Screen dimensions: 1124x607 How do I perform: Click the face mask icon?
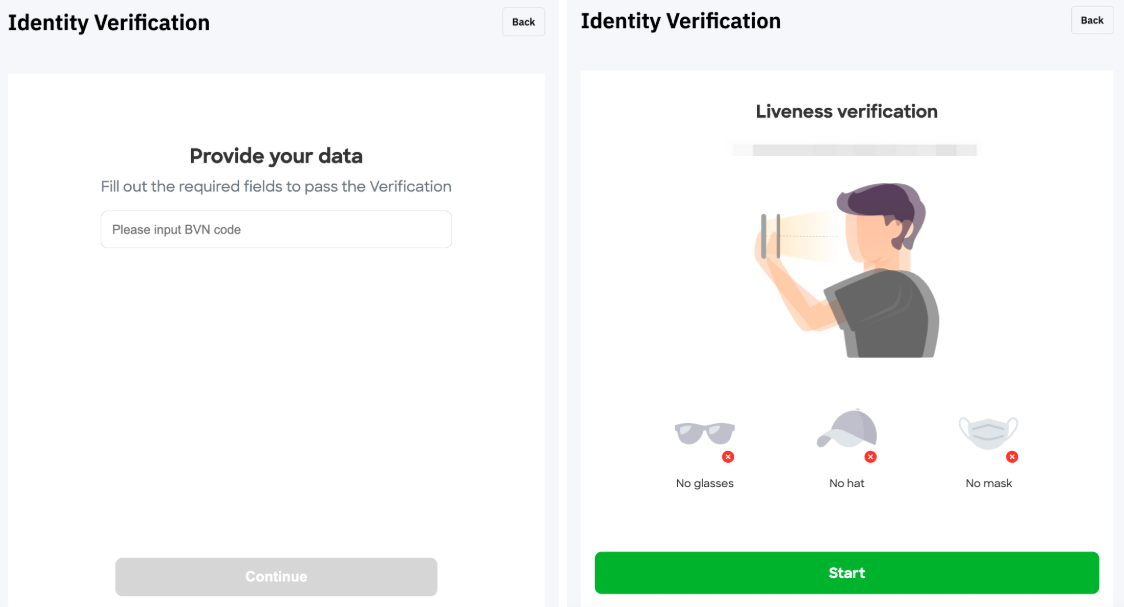point(988,432)
